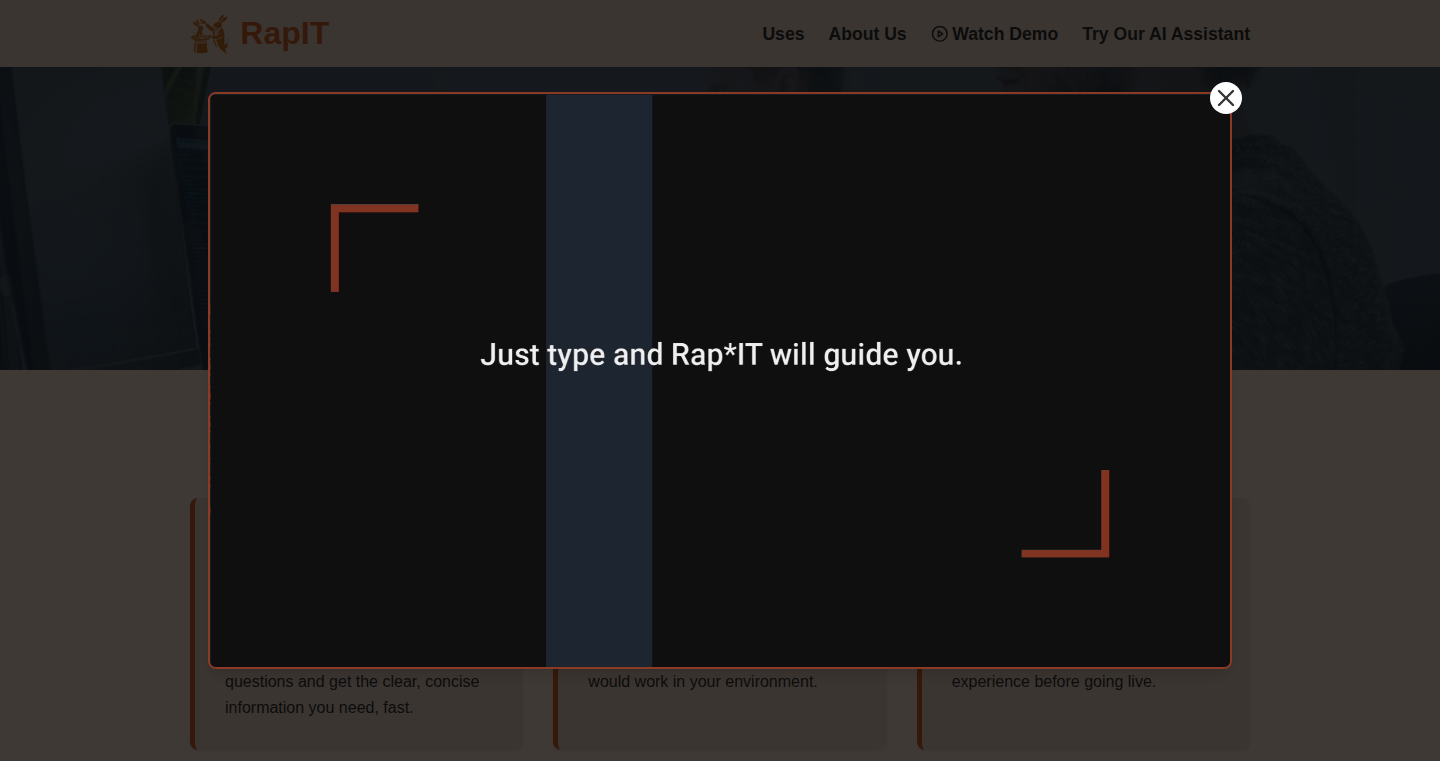Click 'would work in your environment.' text
The image size is (1440, 761).
pyautogui.click(x=703, y=681)
